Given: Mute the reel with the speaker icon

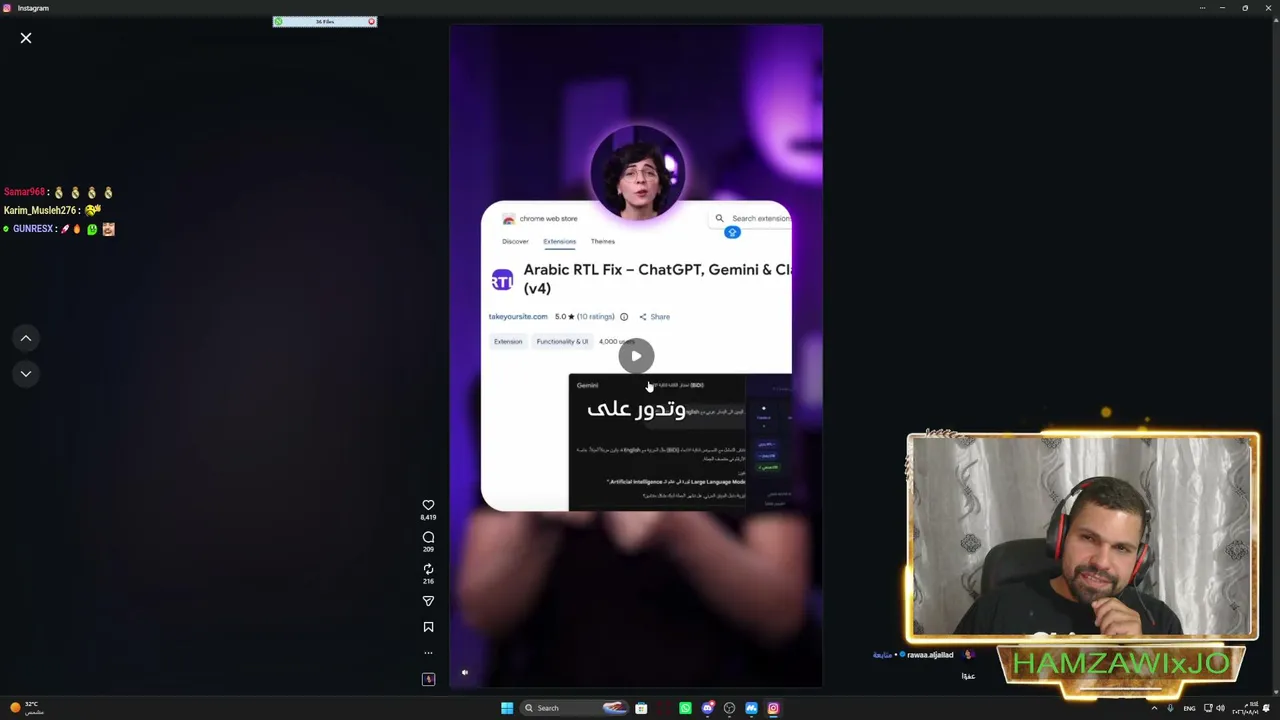Looking at the screenshot, I should tap(464, 673).
